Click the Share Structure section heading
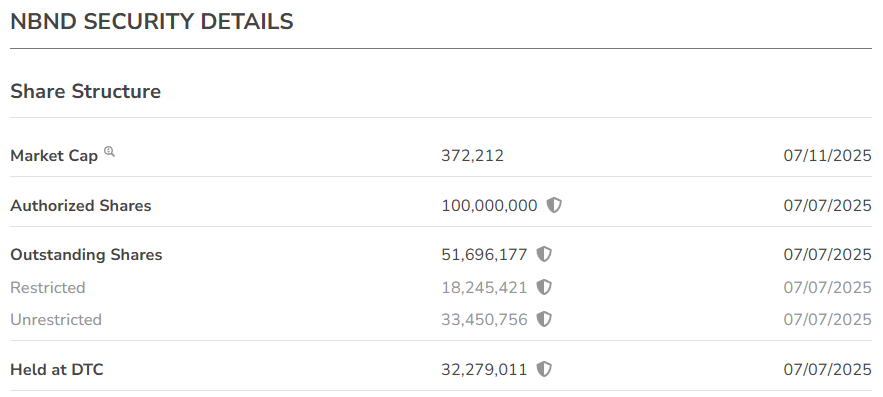Screen dimensions: 883x397 pos(86,91)
